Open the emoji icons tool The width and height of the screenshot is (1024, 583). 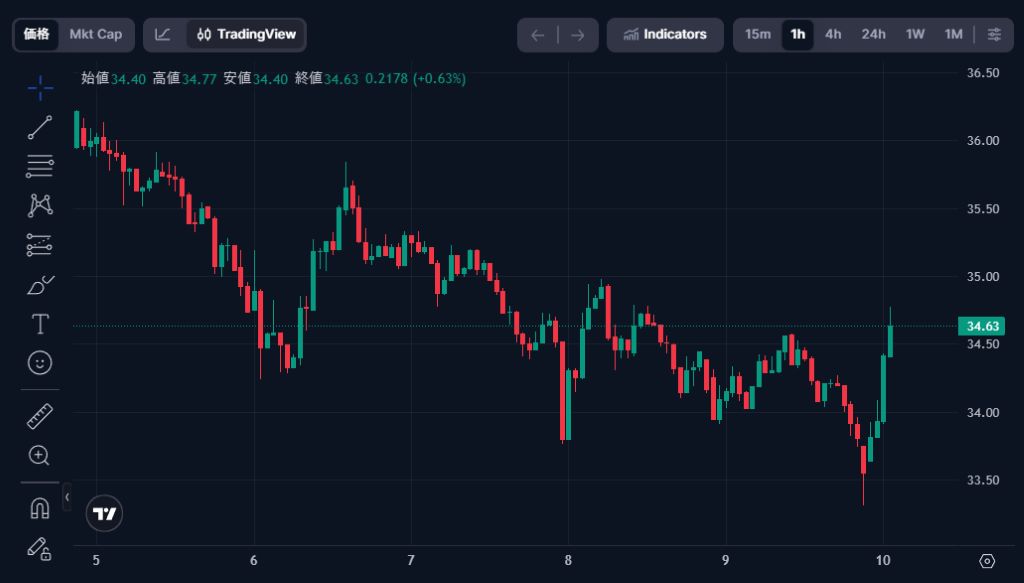pos(40,362)
